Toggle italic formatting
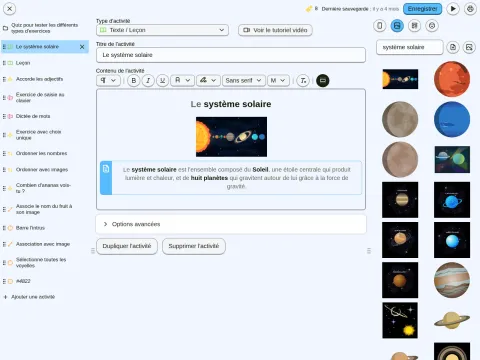The image size is (480, 360). 148,80
